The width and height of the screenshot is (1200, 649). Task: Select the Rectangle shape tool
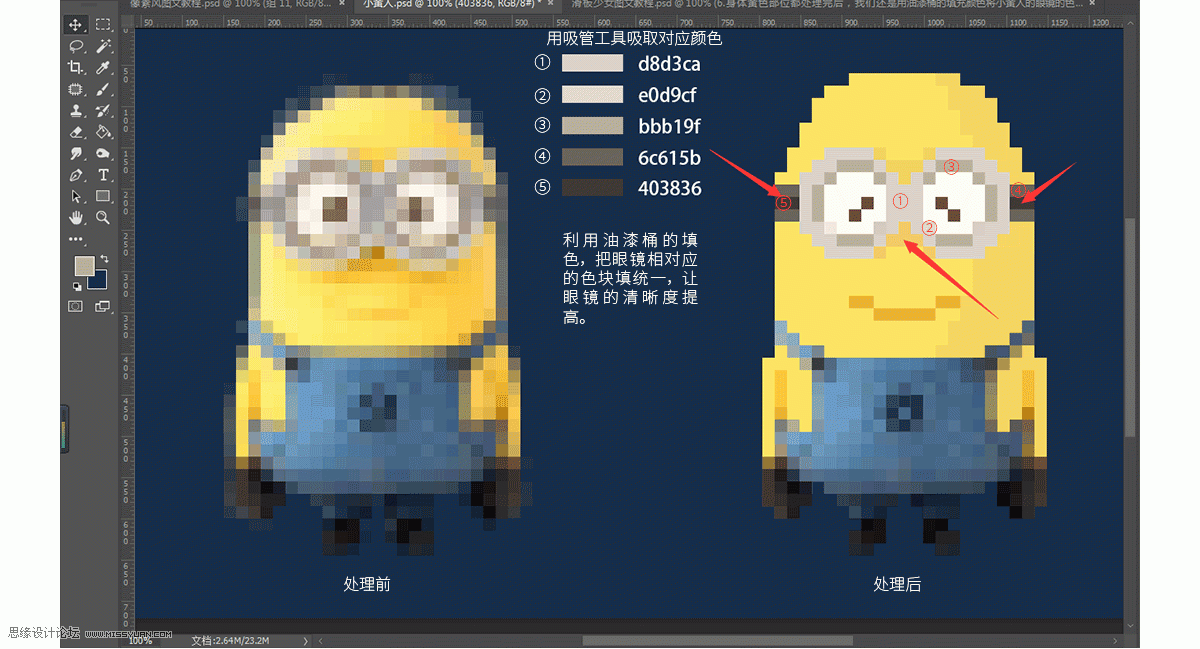coord(103,196)
